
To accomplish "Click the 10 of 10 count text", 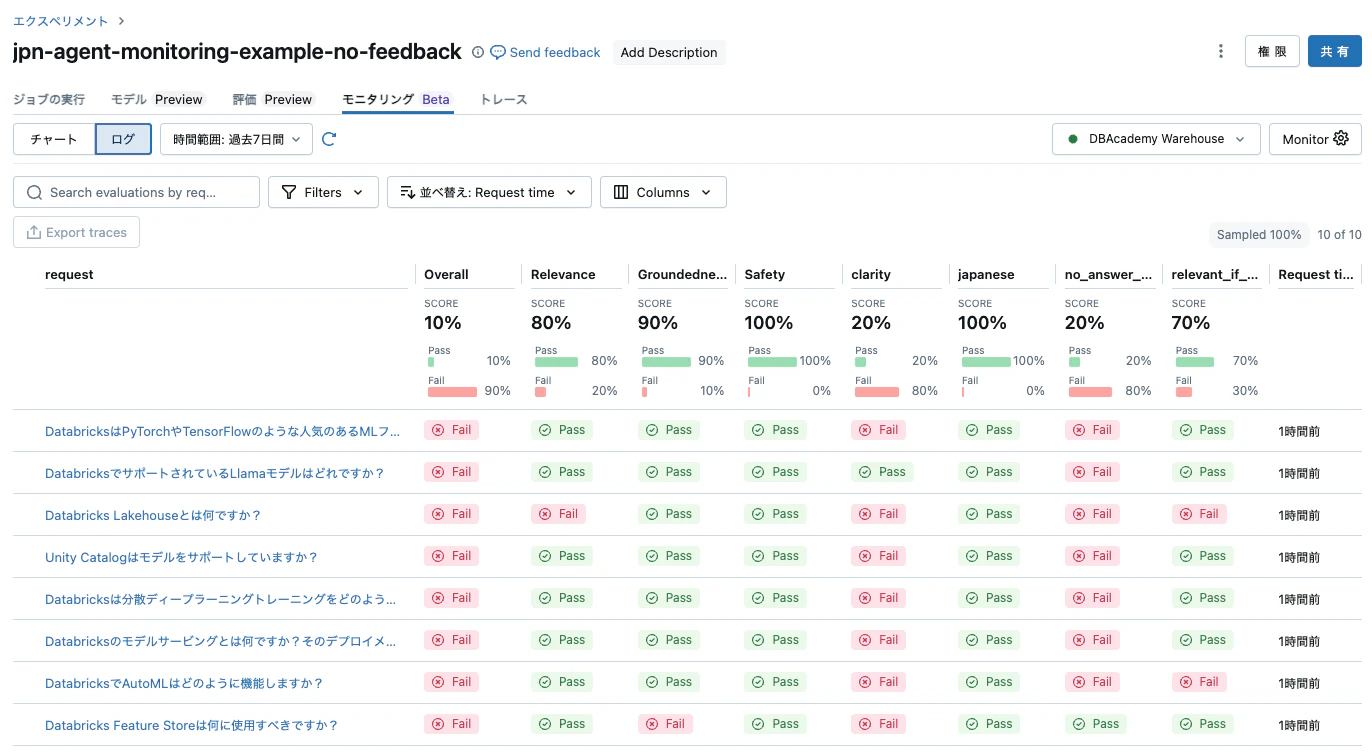I will (1340, 235).
